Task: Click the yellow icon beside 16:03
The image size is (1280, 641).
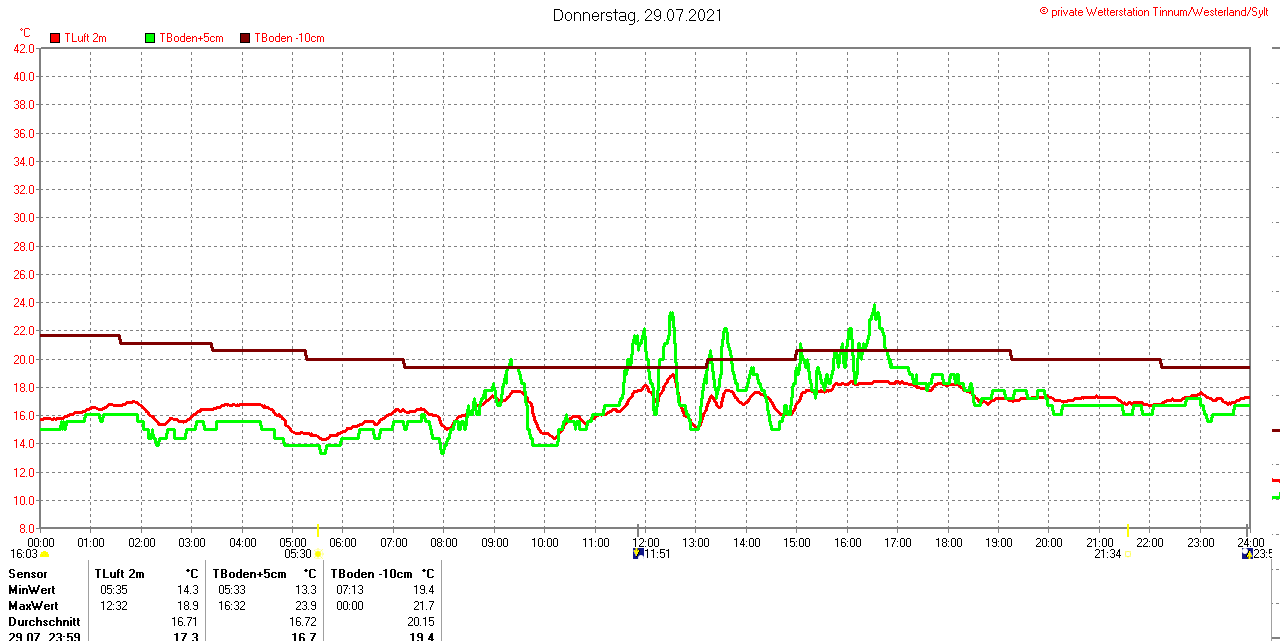Action: pyautogui.click(x=45, y=554)
